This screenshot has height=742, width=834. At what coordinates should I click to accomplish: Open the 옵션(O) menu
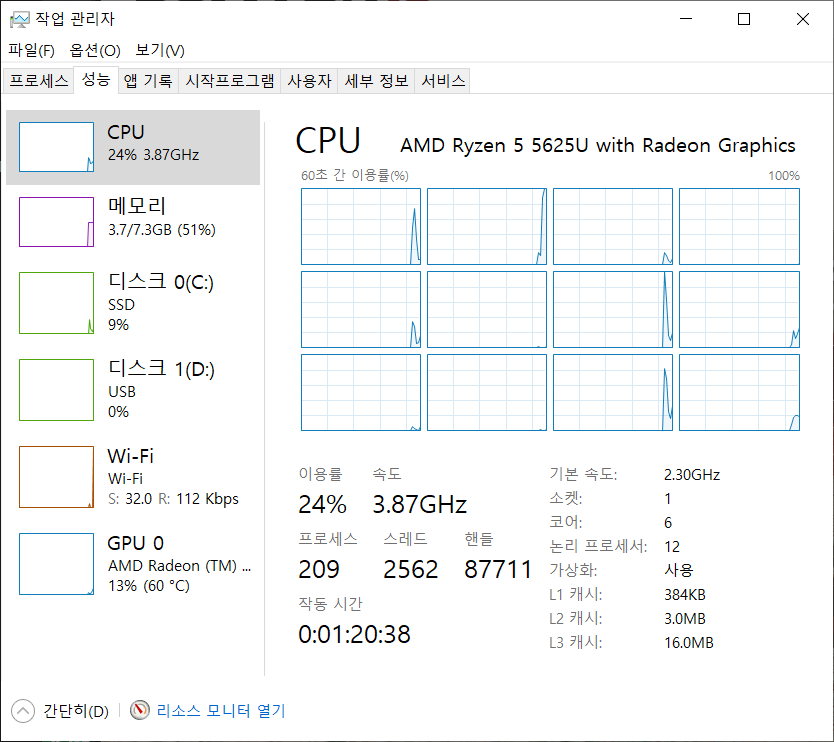click(95, 50)
